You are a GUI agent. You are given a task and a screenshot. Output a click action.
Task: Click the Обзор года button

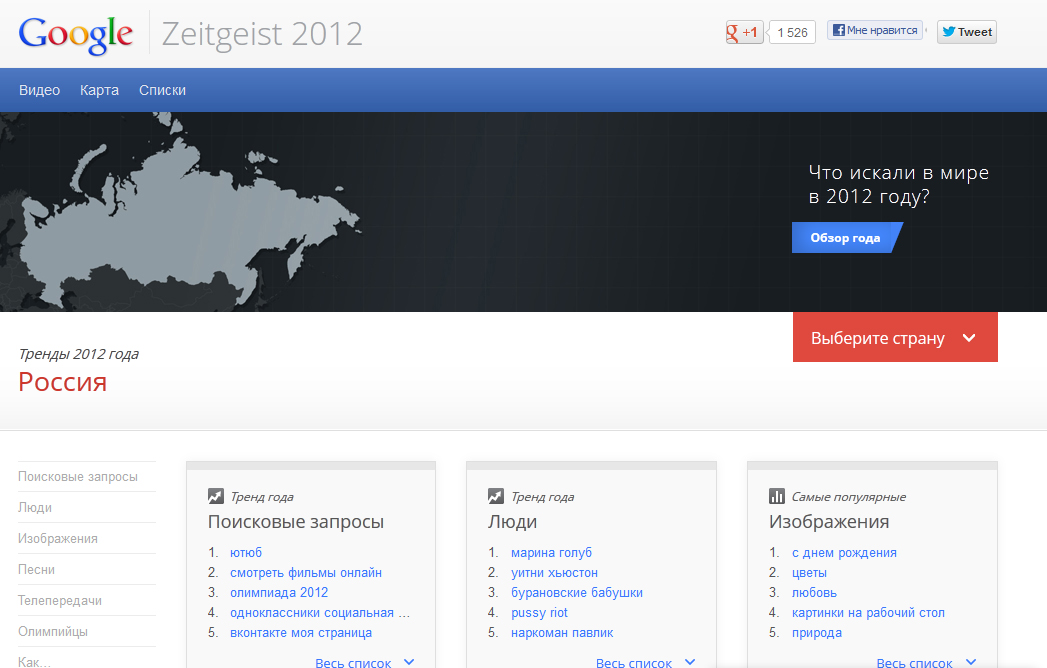[x=847, y=238]
